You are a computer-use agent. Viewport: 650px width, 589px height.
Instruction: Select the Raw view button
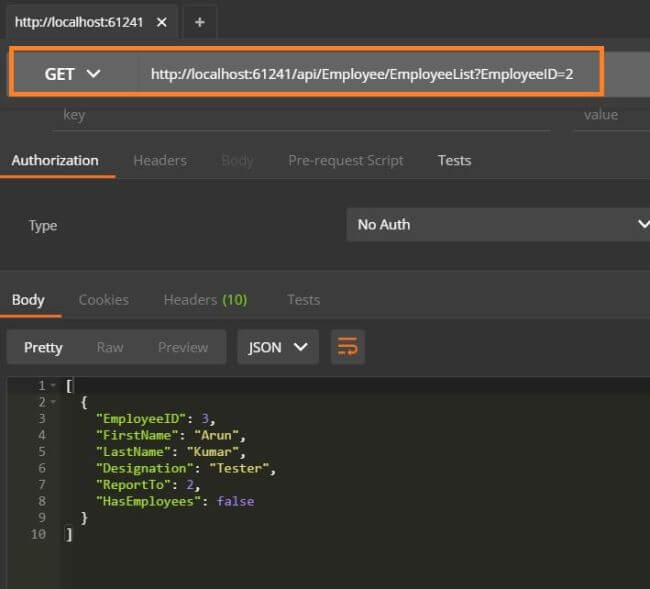pos(110,347)
